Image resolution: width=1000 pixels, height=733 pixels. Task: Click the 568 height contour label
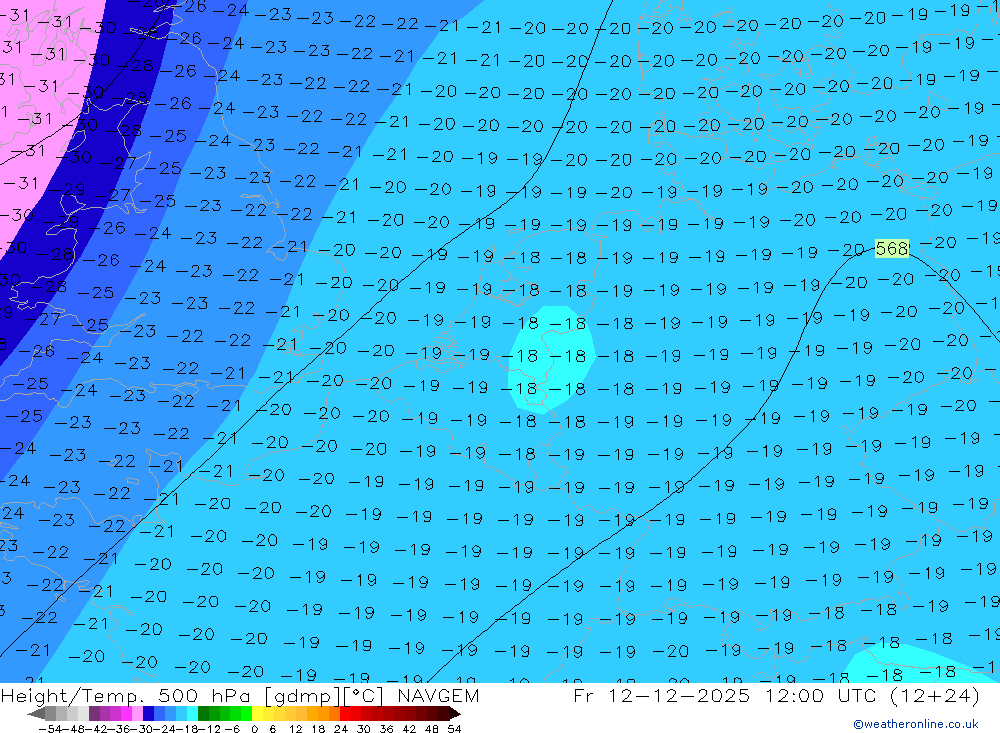(x=892, y=248)
